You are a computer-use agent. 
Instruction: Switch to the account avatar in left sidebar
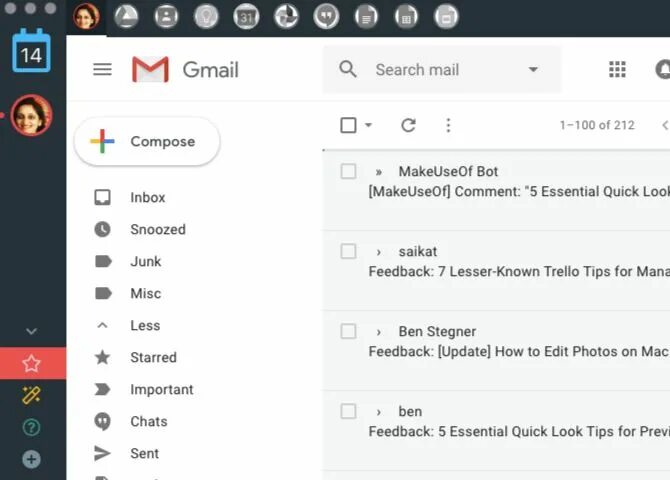31,115
